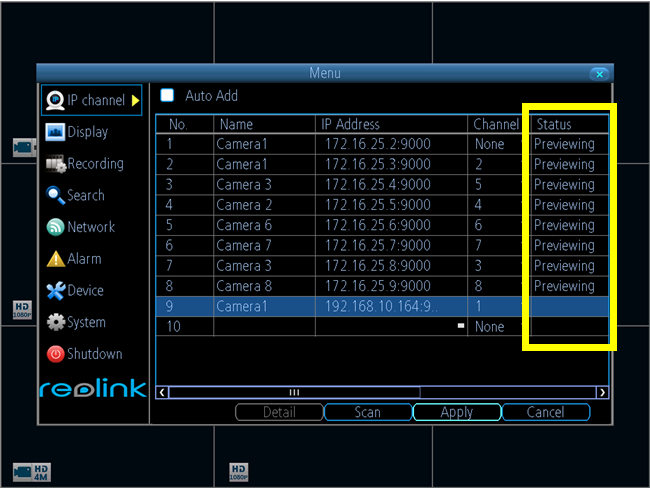
Task: Open Channel dropdown for row 1
Action: 499,144
